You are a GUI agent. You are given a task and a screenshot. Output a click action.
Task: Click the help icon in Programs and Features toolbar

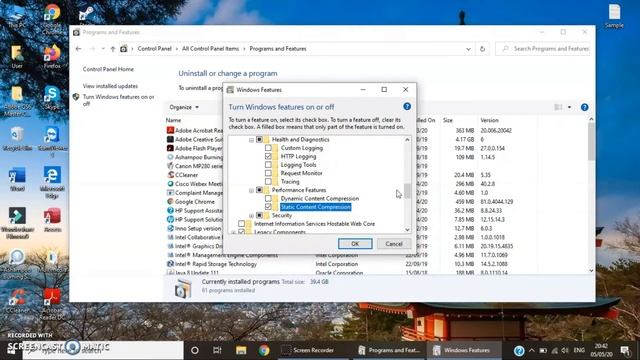[584, 107]
